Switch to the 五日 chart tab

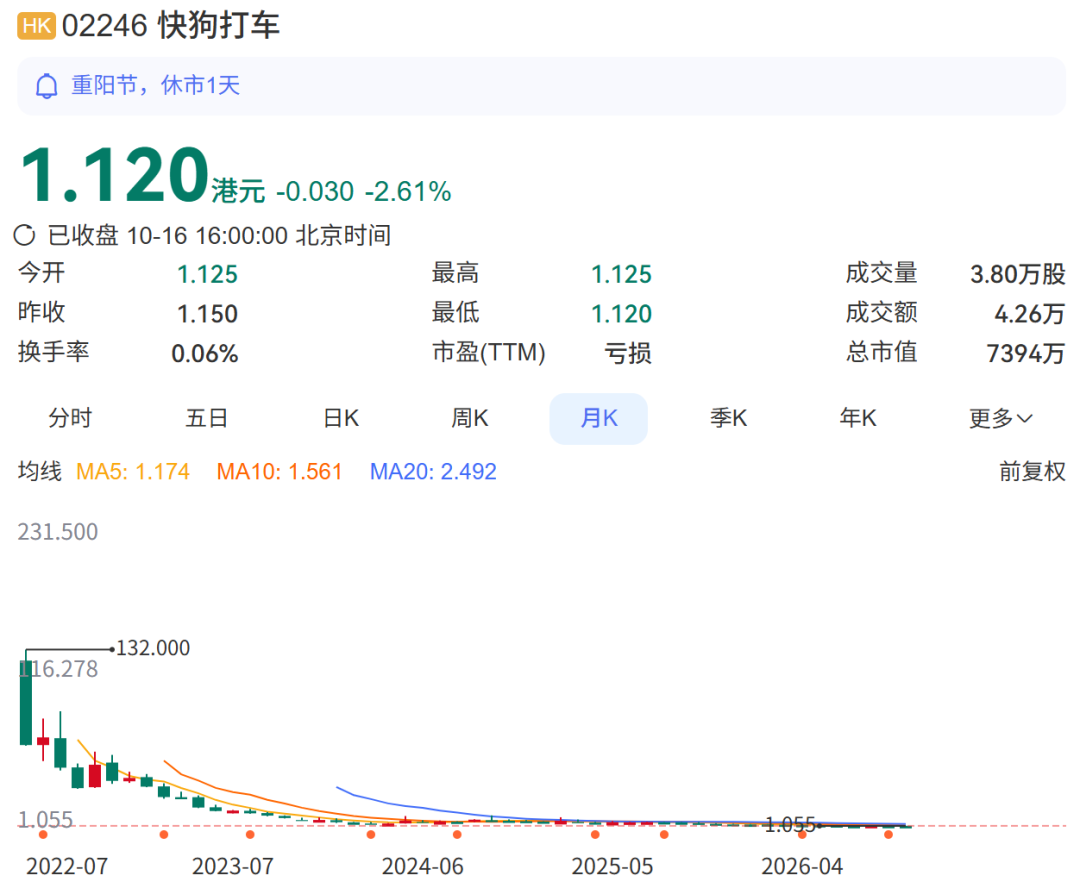(x=207, y=418)
